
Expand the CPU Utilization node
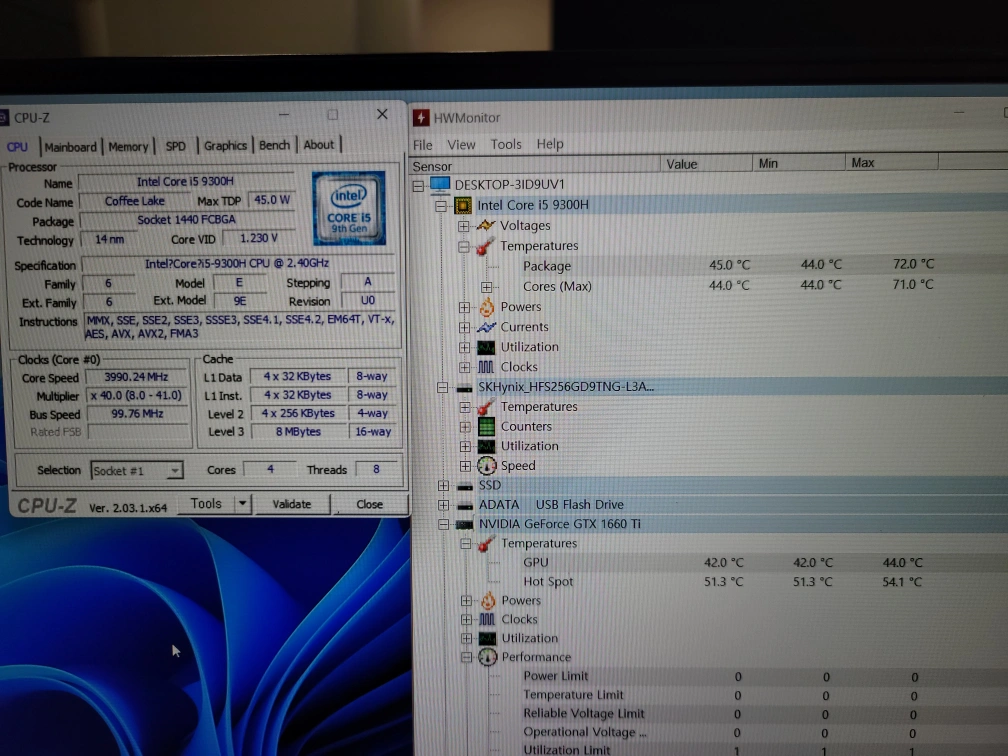[x=464, y=347]
